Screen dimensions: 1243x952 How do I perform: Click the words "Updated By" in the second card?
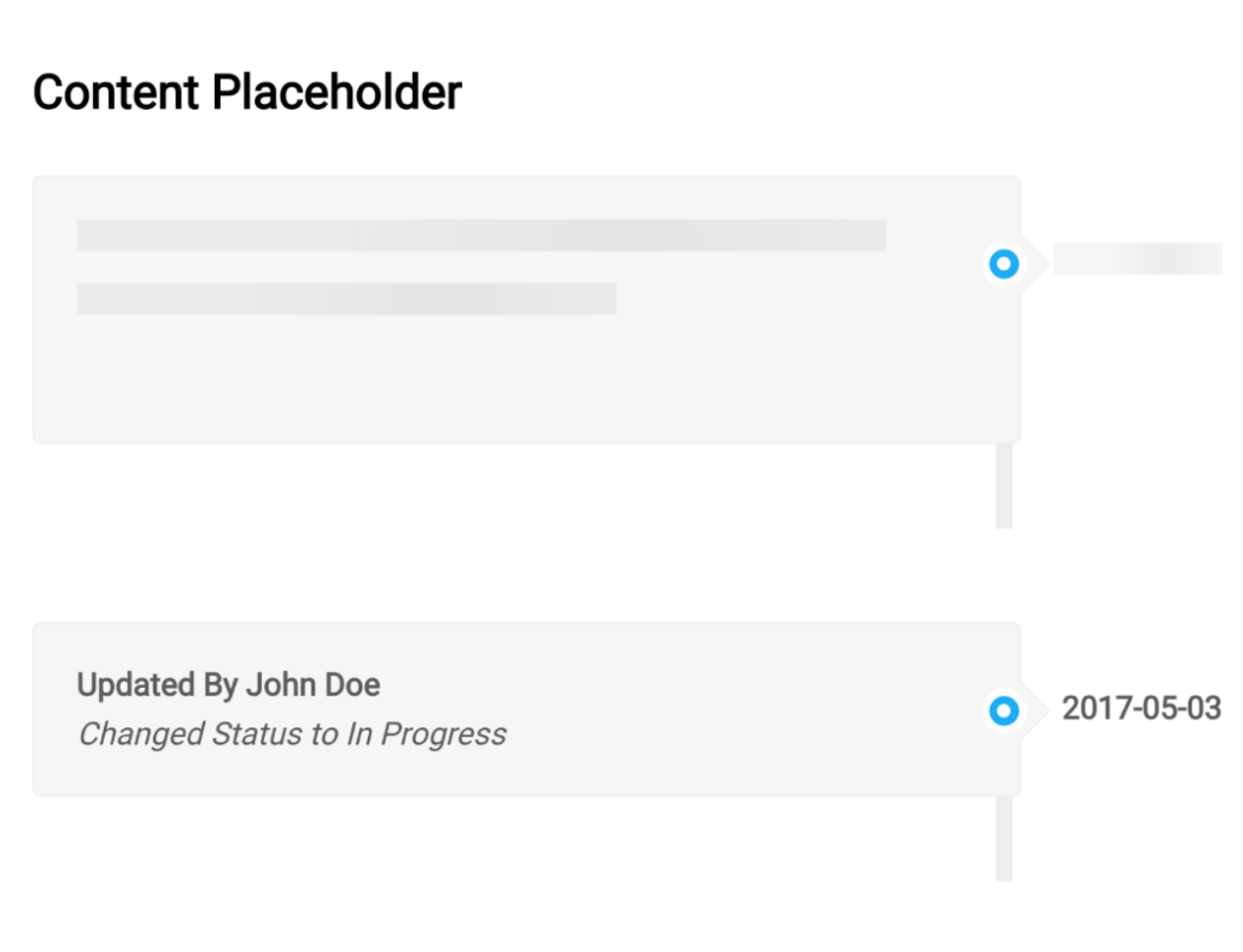click(x=156, y=685)
